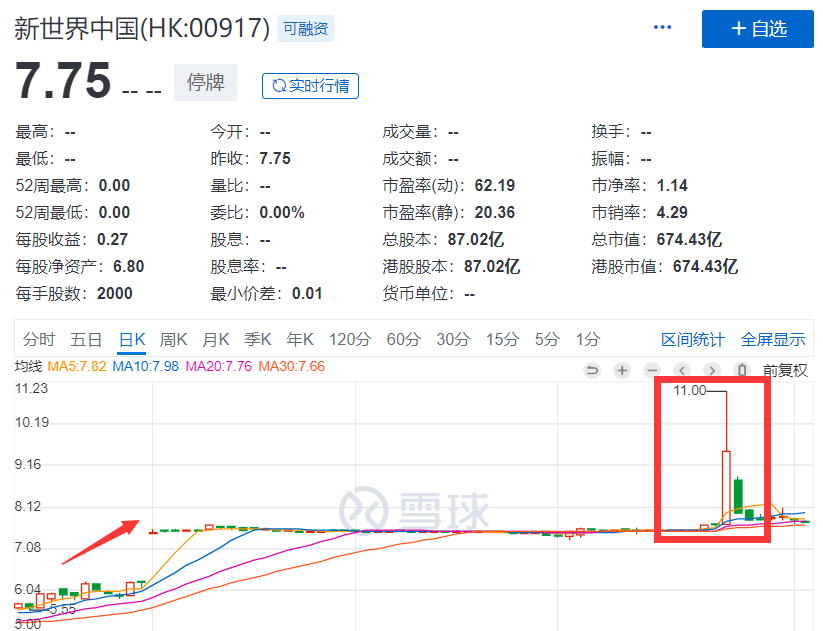Open 全屏显示 fullscreen chart link

pyautogui.click(x=773, y=340)
